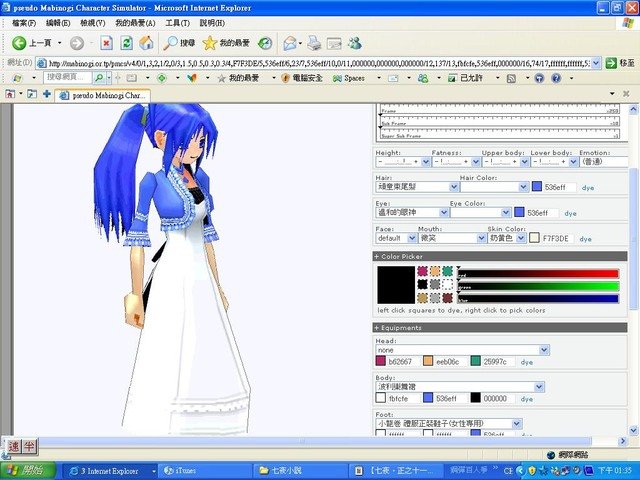Click dye link in Head equipment row
The width and height of the screenshot is (640, 480).
[x=527, y=362]
